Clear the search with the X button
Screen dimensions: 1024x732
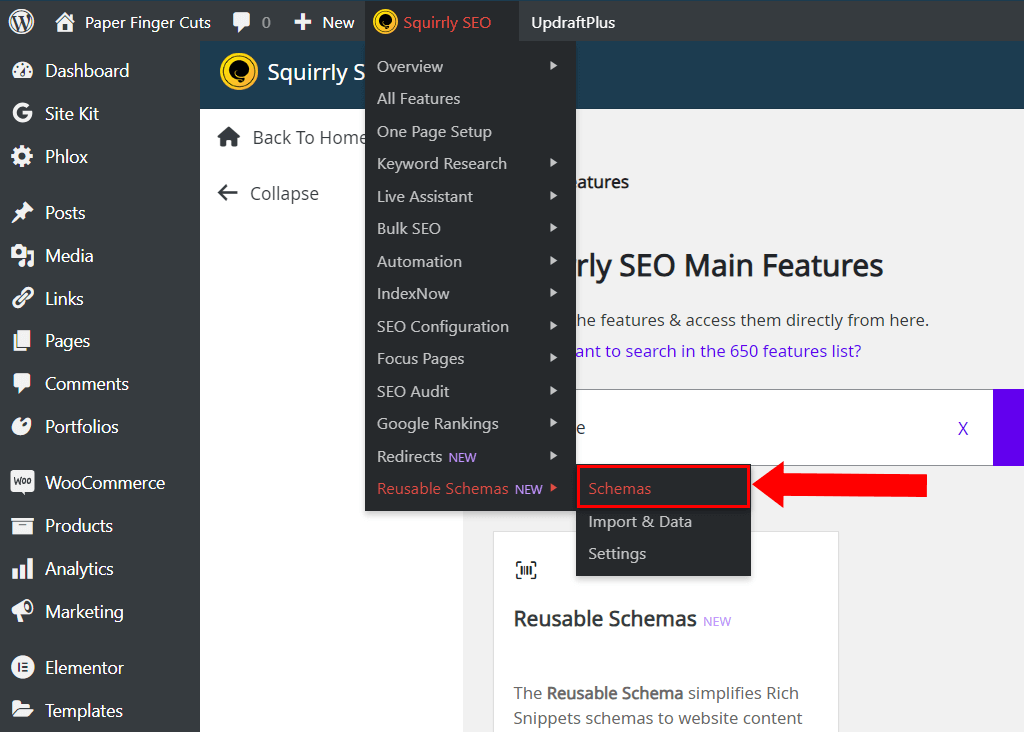[963, 428]
